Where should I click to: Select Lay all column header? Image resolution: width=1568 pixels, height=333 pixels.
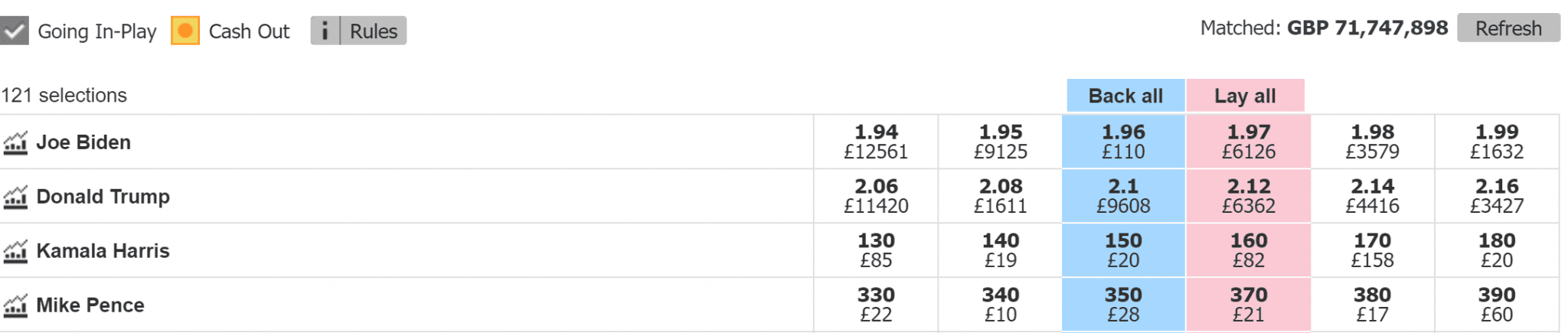[1245, 96]
